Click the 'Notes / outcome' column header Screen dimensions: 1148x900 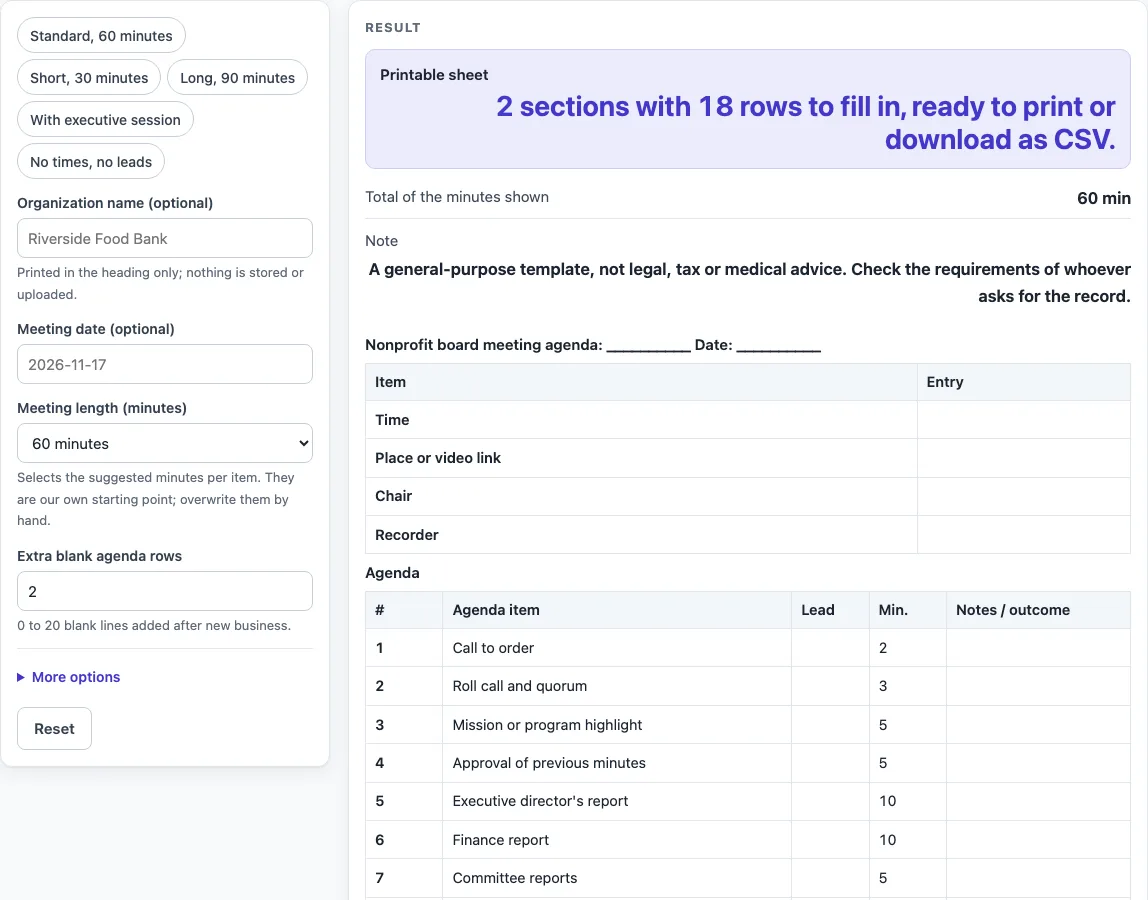tap(1013, 610)
